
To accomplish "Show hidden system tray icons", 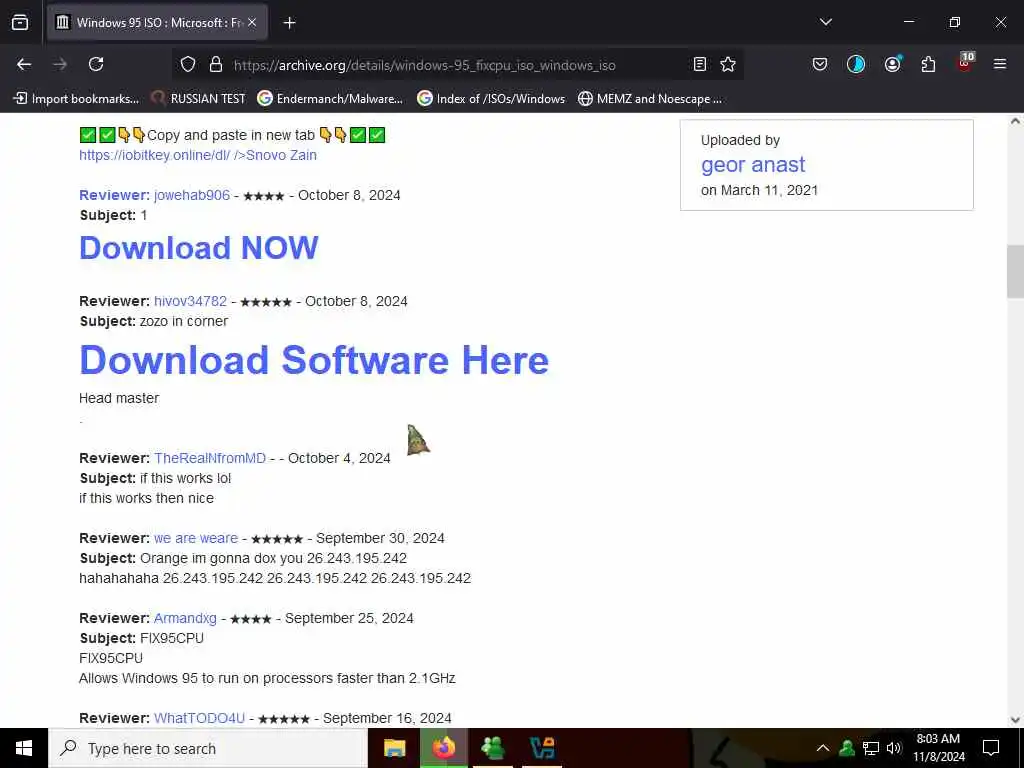I will 823,748.
